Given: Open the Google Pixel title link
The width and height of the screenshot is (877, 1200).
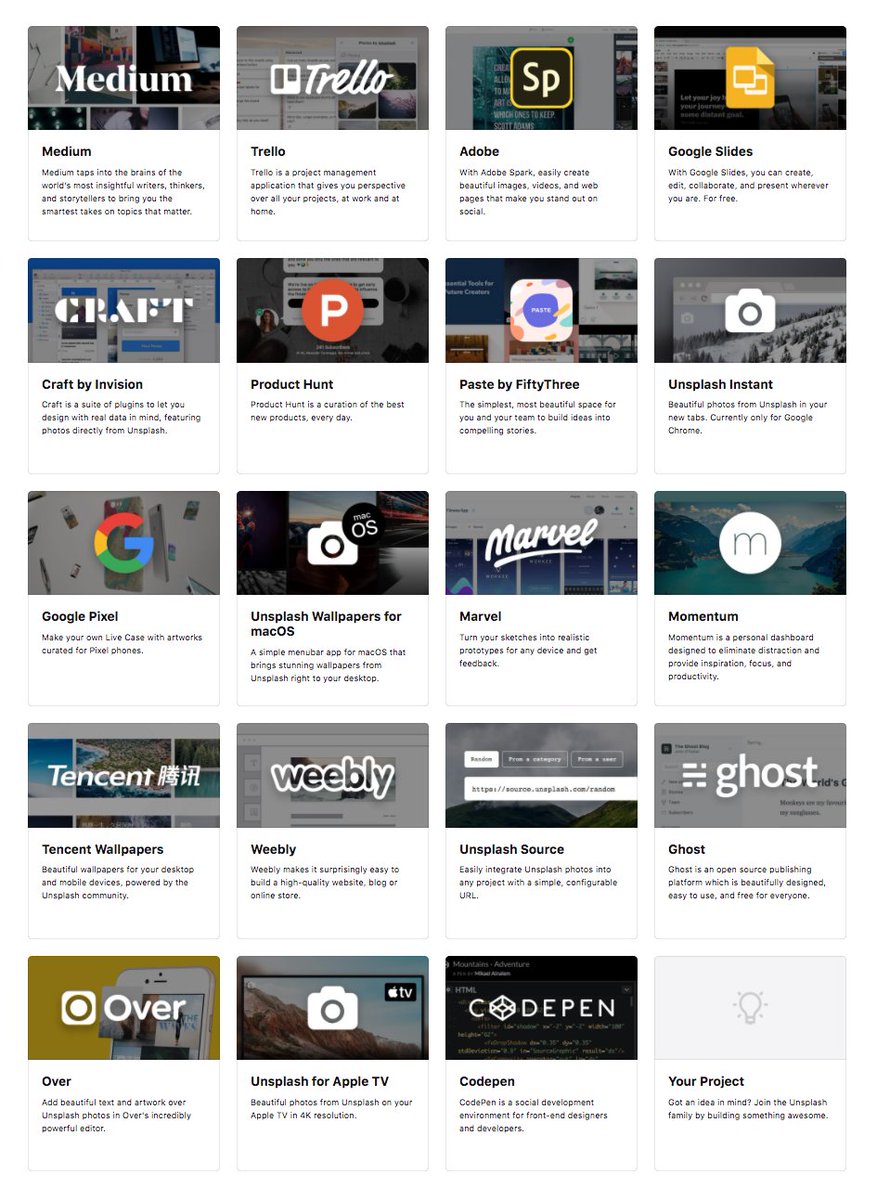Looking at the screenshot, I should click(x=80, y=617).
